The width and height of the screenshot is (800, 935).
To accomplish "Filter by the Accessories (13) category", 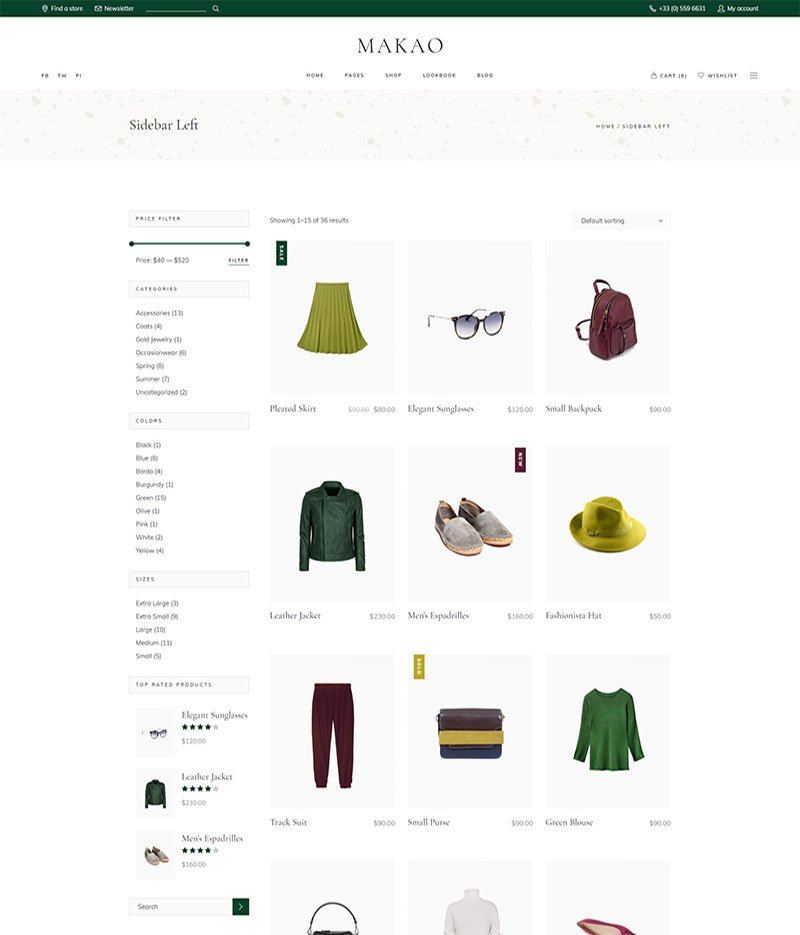I will [x=159, y=313].
